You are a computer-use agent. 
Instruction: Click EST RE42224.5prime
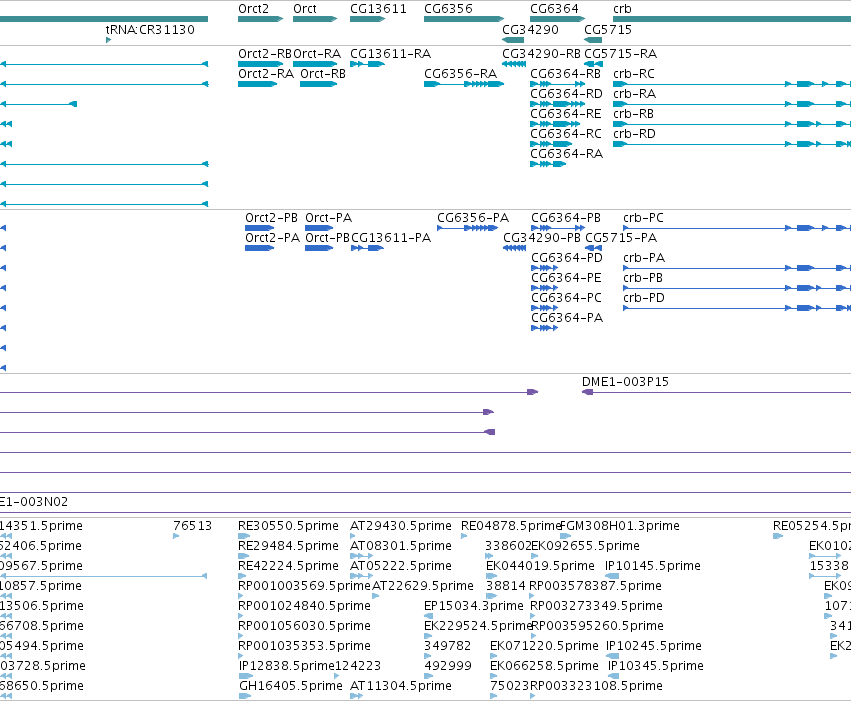242,576
